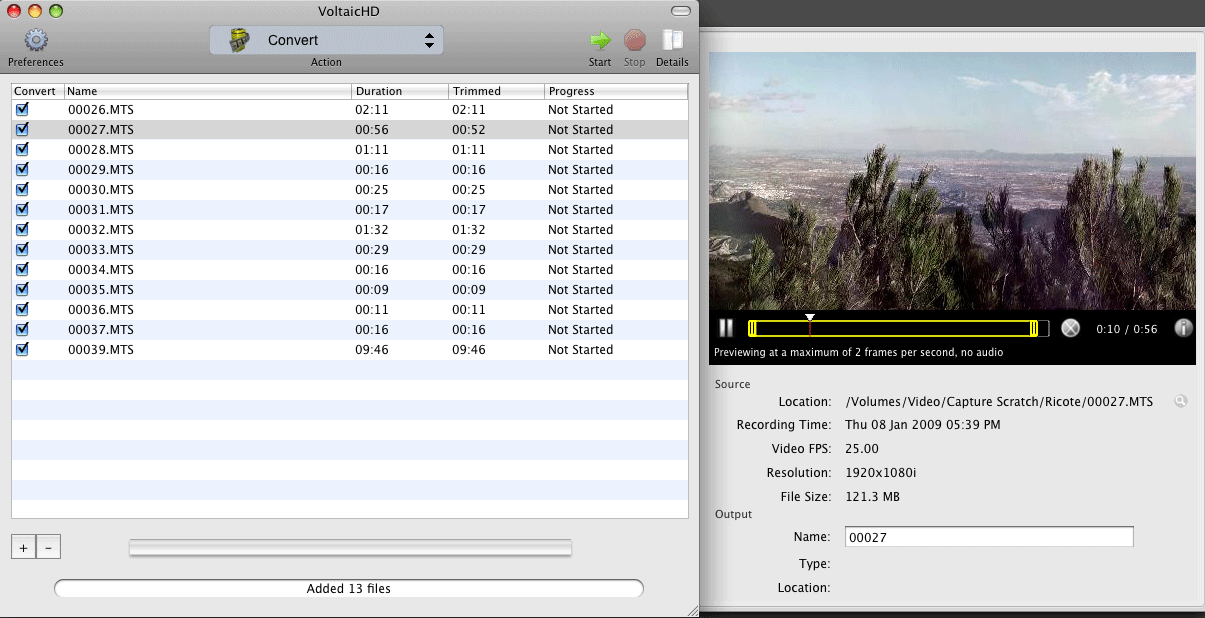Disable conversion of 00039.MTS

22,350
